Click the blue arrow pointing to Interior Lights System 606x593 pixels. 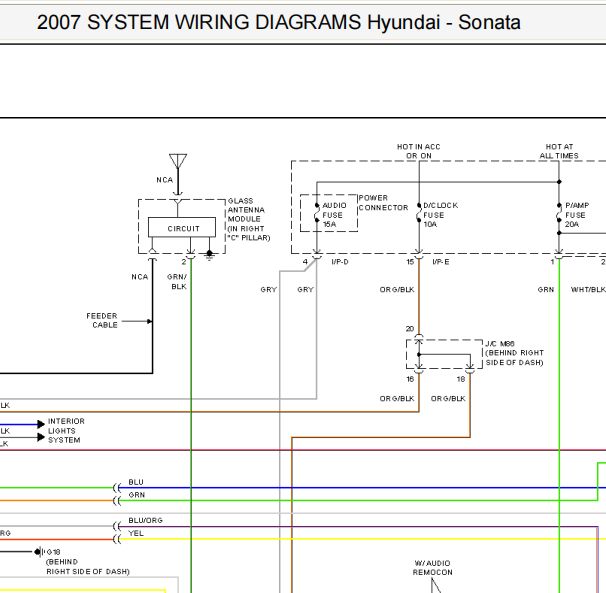41,424
